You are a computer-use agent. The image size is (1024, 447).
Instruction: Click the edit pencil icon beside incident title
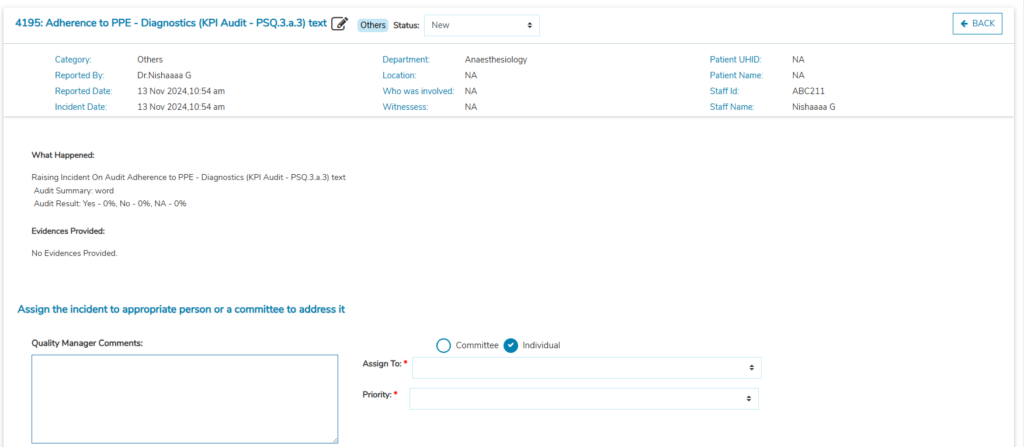pos(339,24)
